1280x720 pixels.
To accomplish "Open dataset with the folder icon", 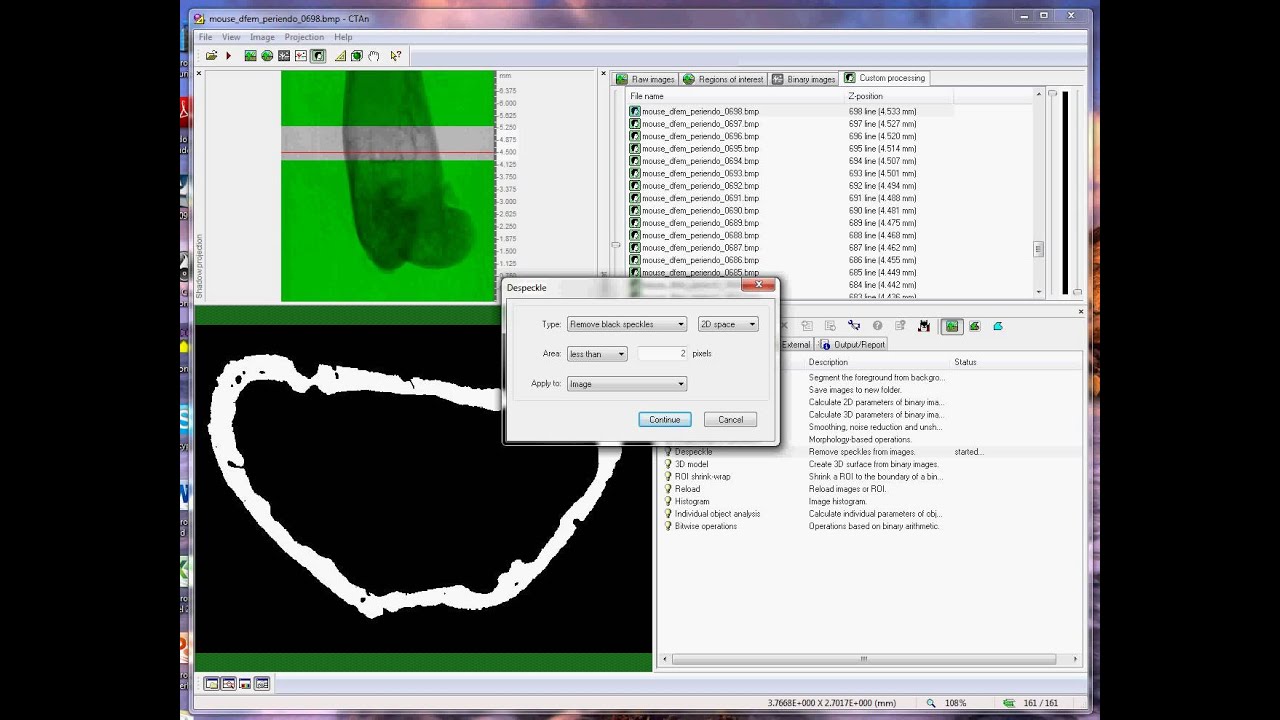I will point(211,56).
